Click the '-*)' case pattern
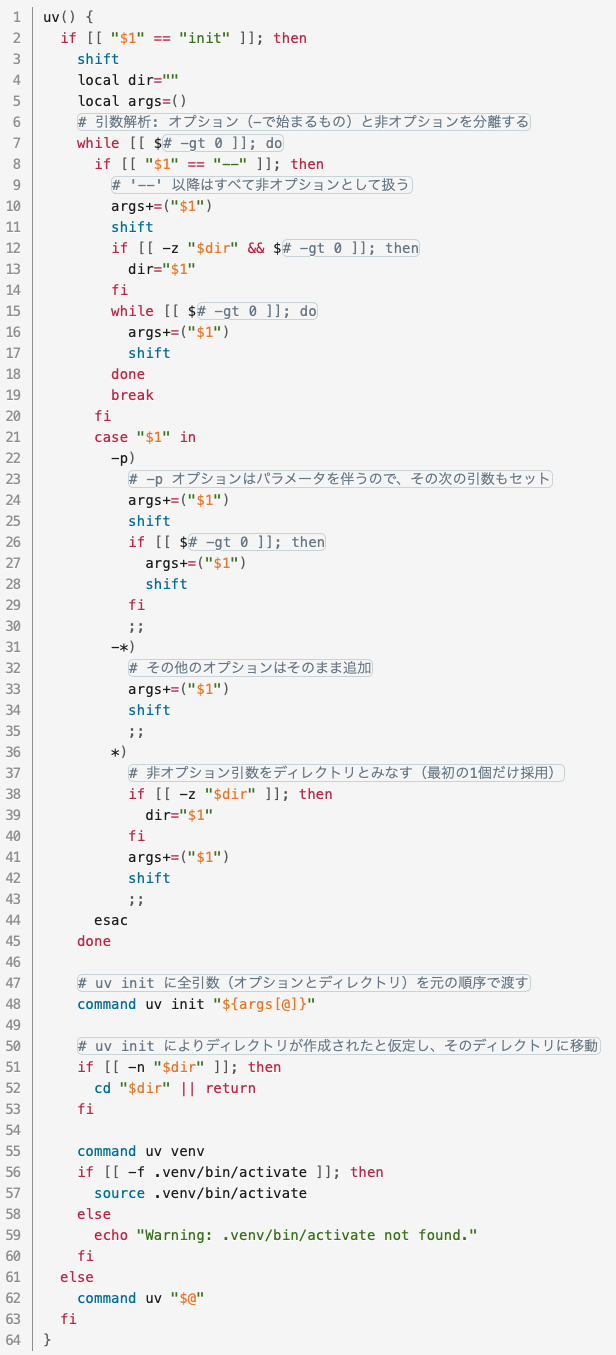This screenshot has width=616, height=1355. coord(123,647)
